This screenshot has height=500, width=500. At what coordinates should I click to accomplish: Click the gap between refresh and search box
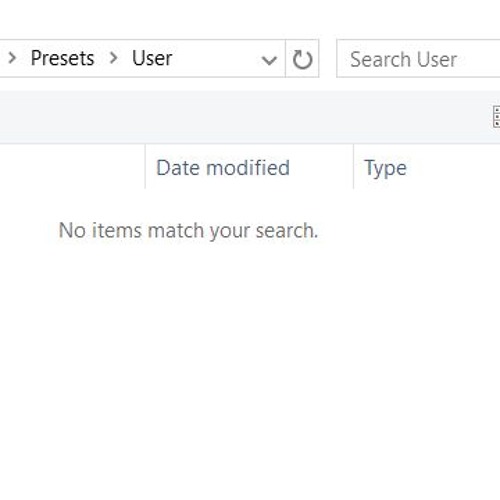[x=328, y=59]
